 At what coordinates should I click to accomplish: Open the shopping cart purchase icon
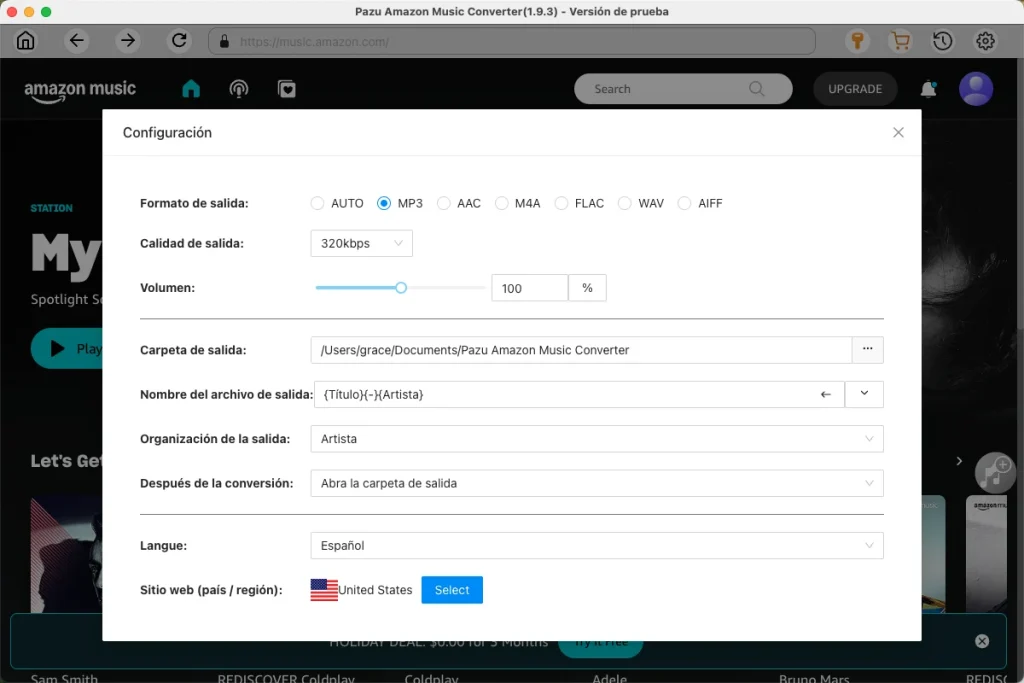899,41
